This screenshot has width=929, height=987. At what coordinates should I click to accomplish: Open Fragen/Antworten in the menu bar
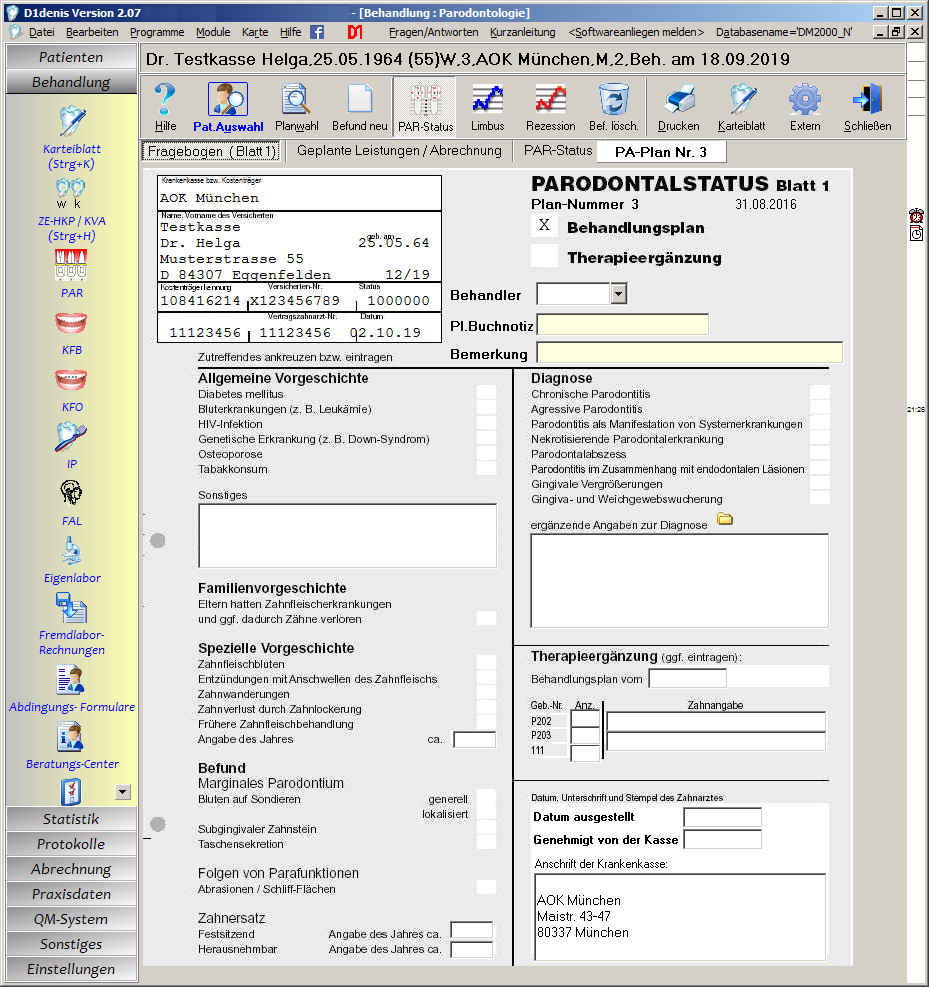click(433, 32)
